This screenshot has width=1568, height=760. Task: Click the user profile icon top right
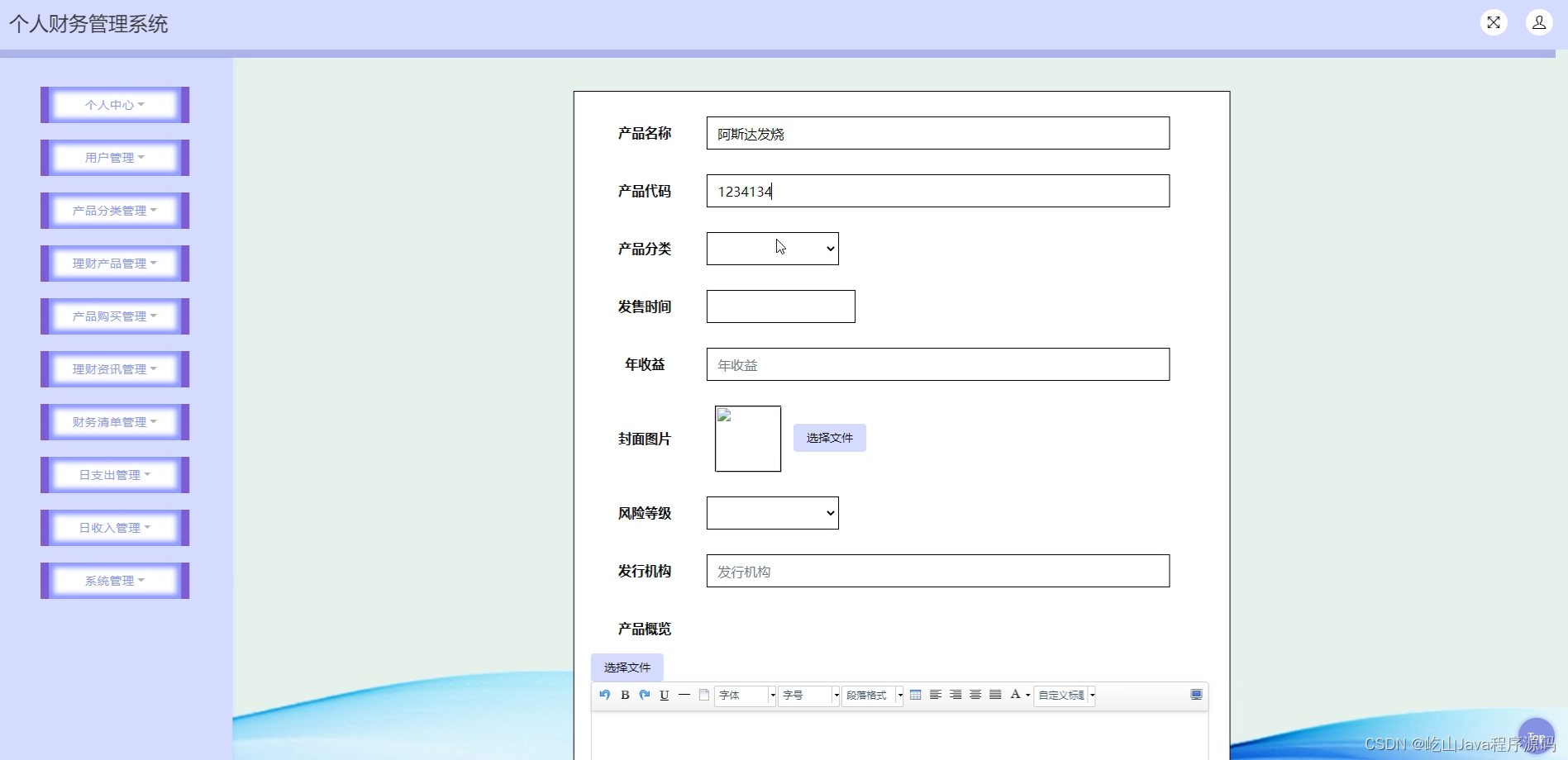[x=1538, y=22]
